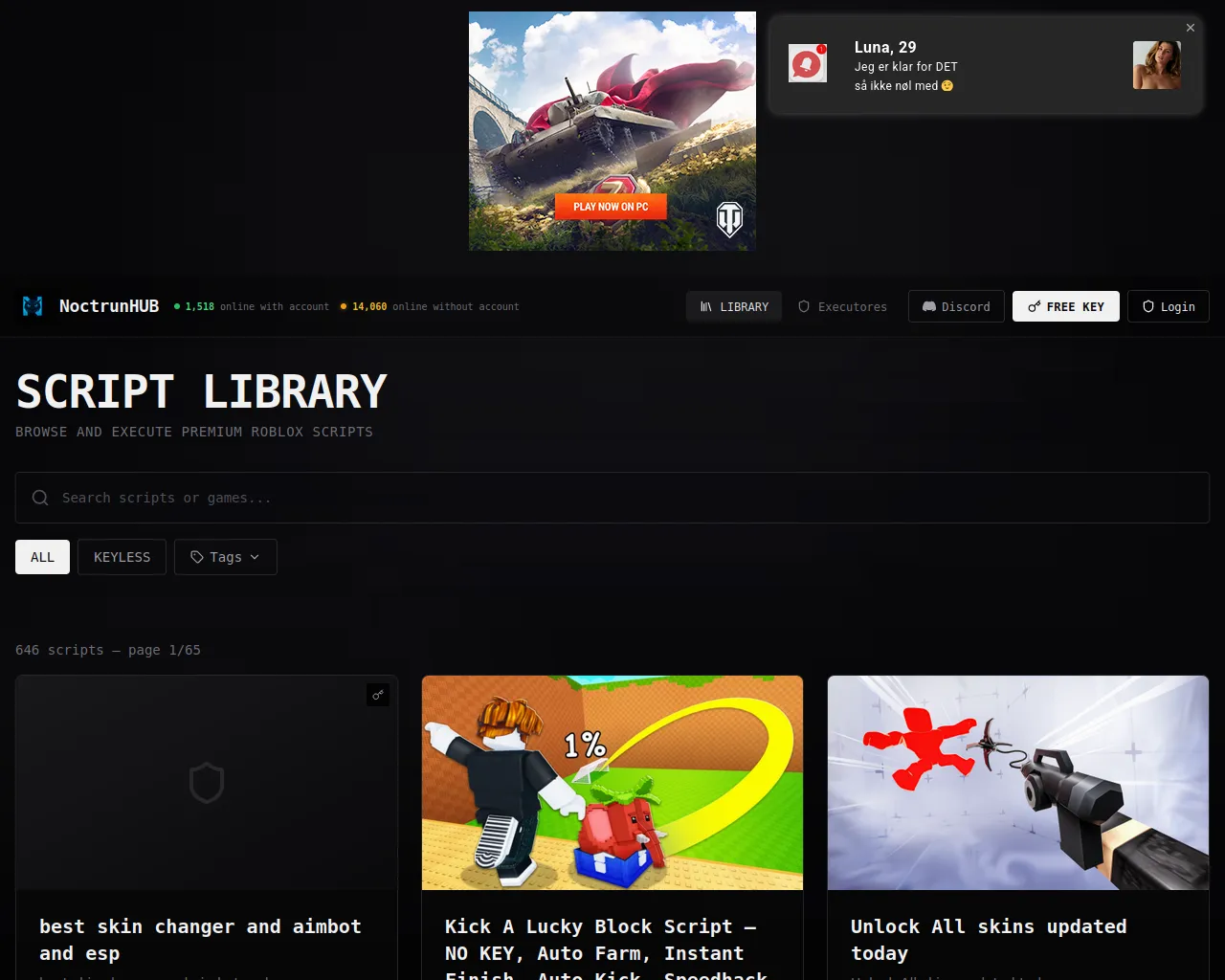Click the shield icon in Login button

1147,306
